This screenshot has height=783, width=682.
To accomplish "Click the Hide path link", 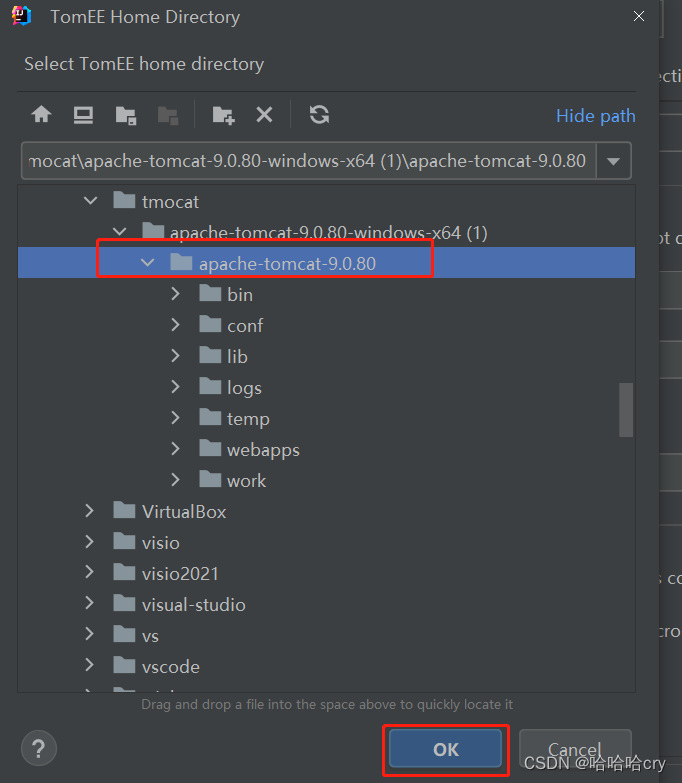I will pos(596,116).
